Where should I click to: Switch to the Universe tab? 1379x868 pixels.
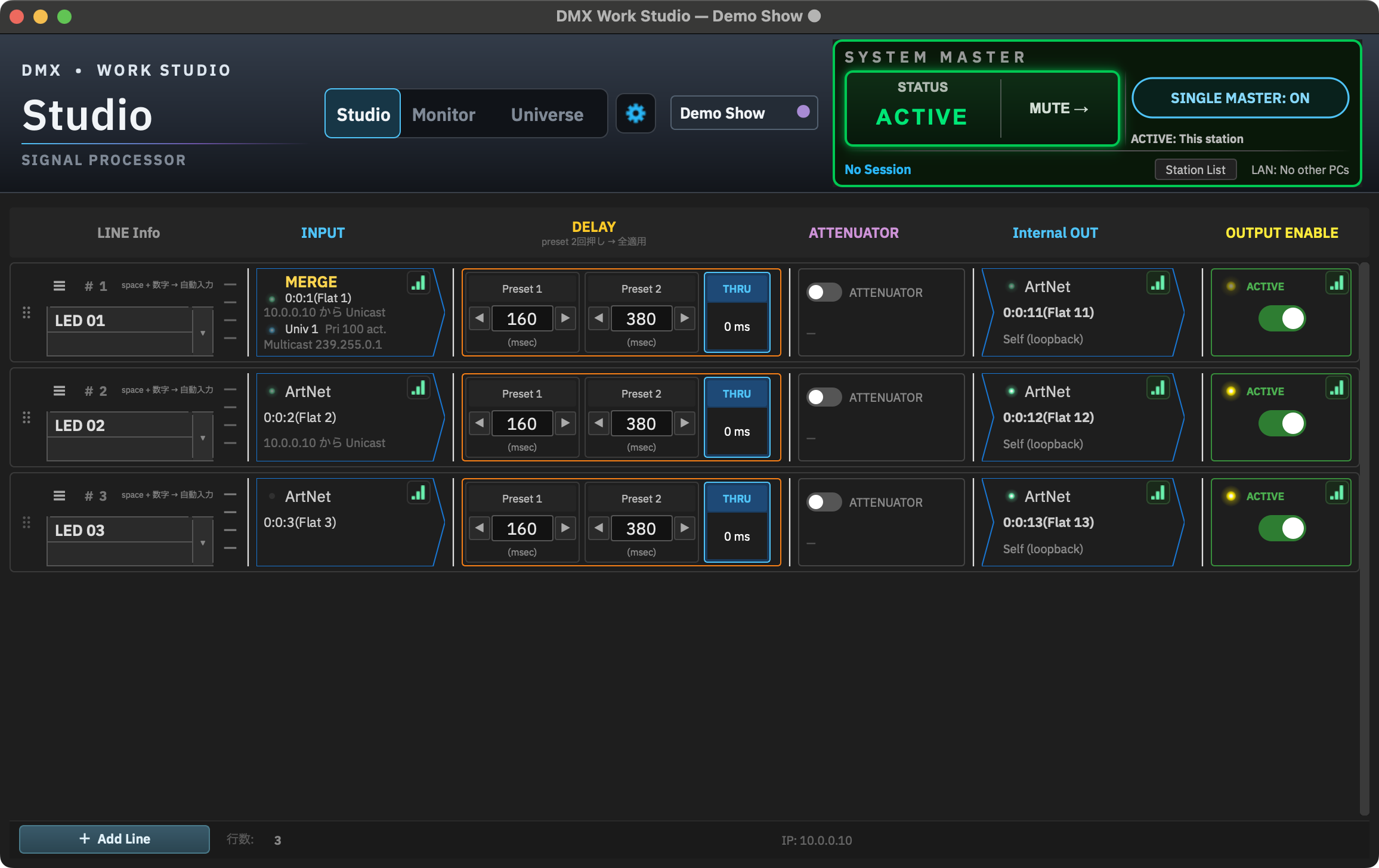[547, 114]
